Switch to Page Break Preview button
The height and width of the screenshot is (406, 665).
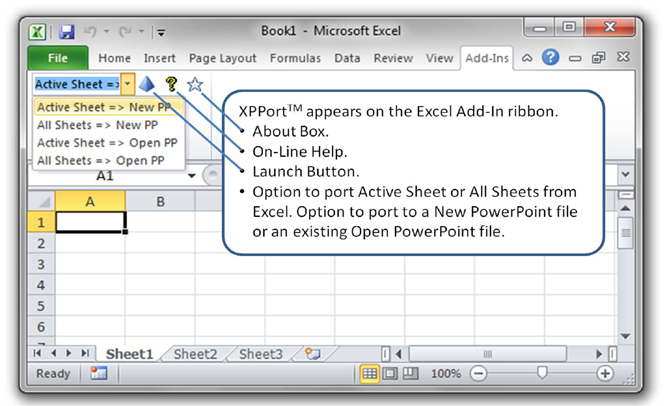[x=410, y=373]
